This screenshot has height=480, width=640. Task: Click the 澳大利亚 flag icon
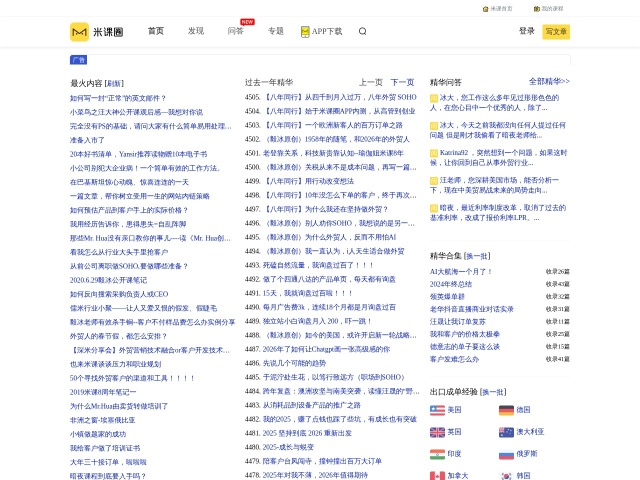pos(506,432)
